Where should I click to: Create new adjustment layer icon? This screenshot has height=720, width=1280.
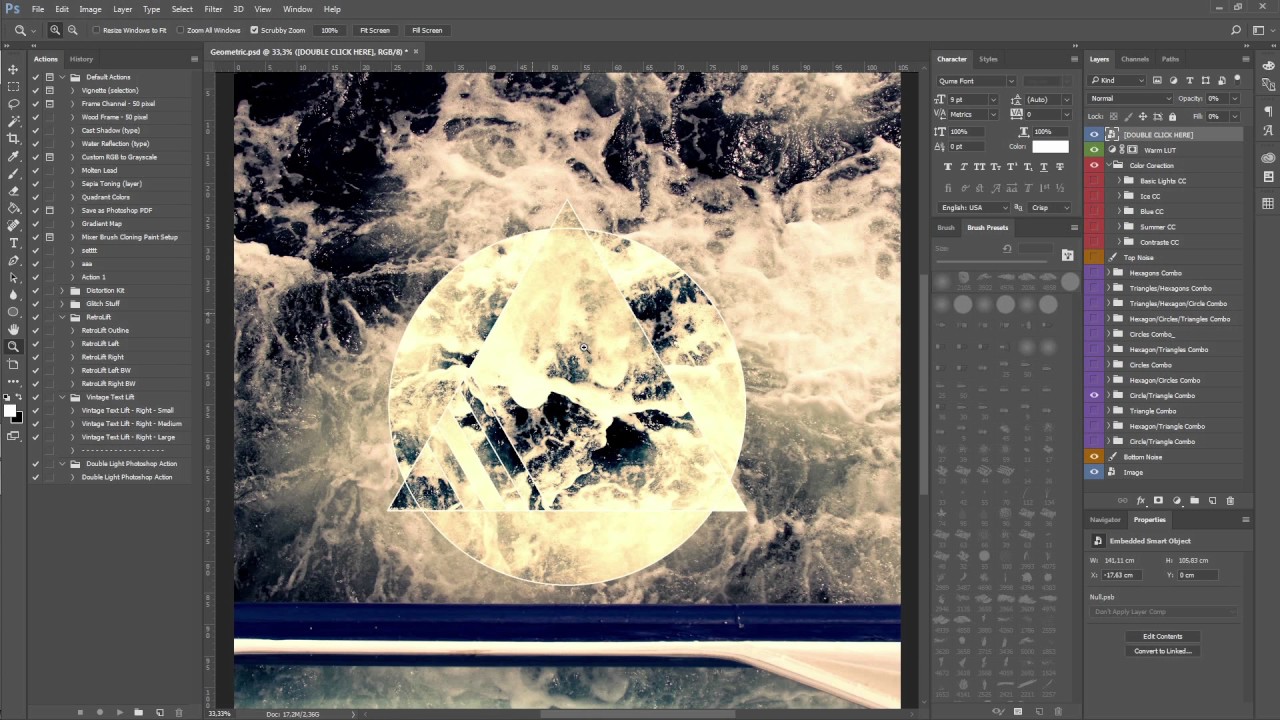1177,500
